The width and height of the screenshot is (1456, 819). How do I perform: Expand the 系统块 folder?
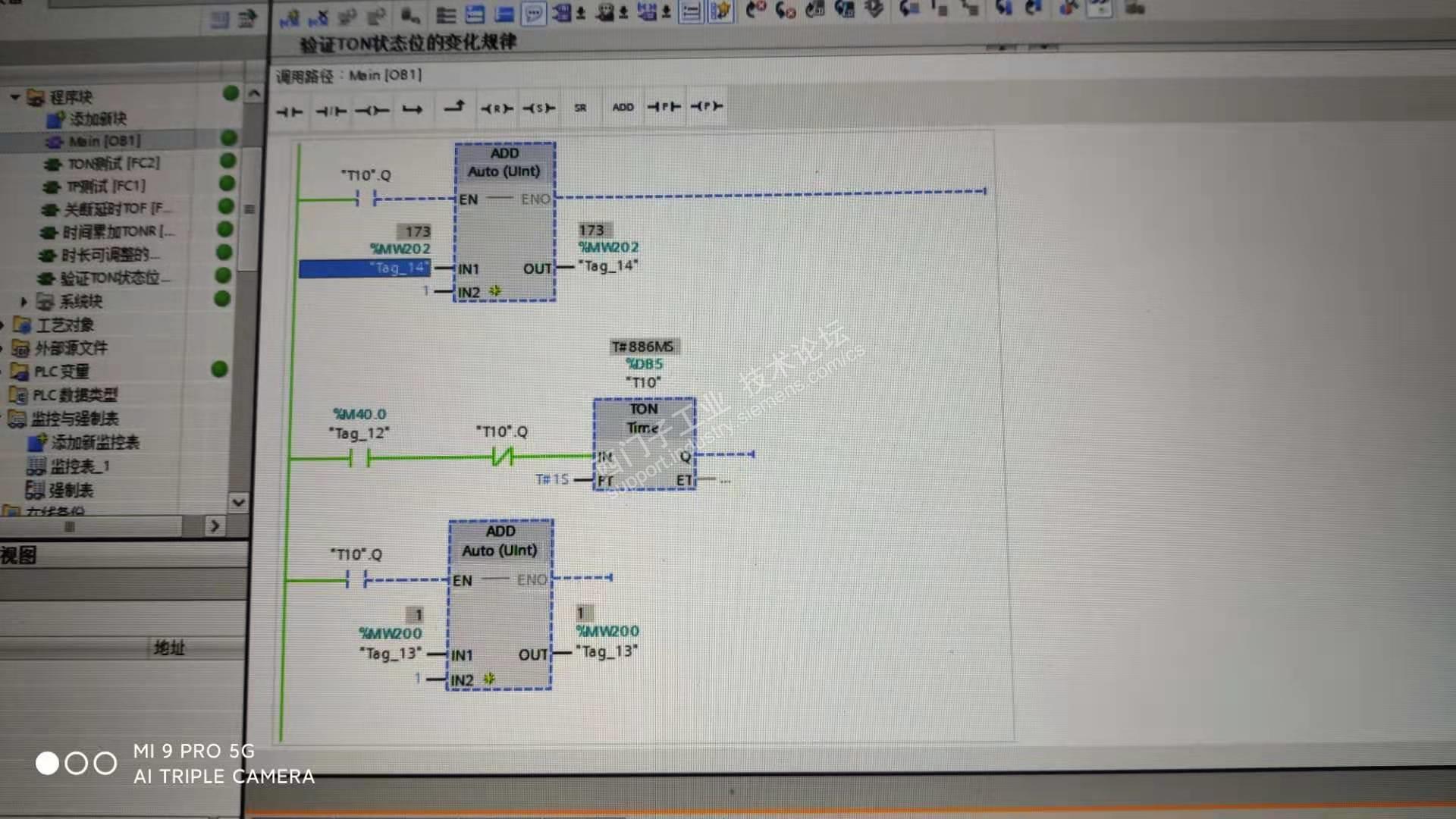tap(24, 302)
